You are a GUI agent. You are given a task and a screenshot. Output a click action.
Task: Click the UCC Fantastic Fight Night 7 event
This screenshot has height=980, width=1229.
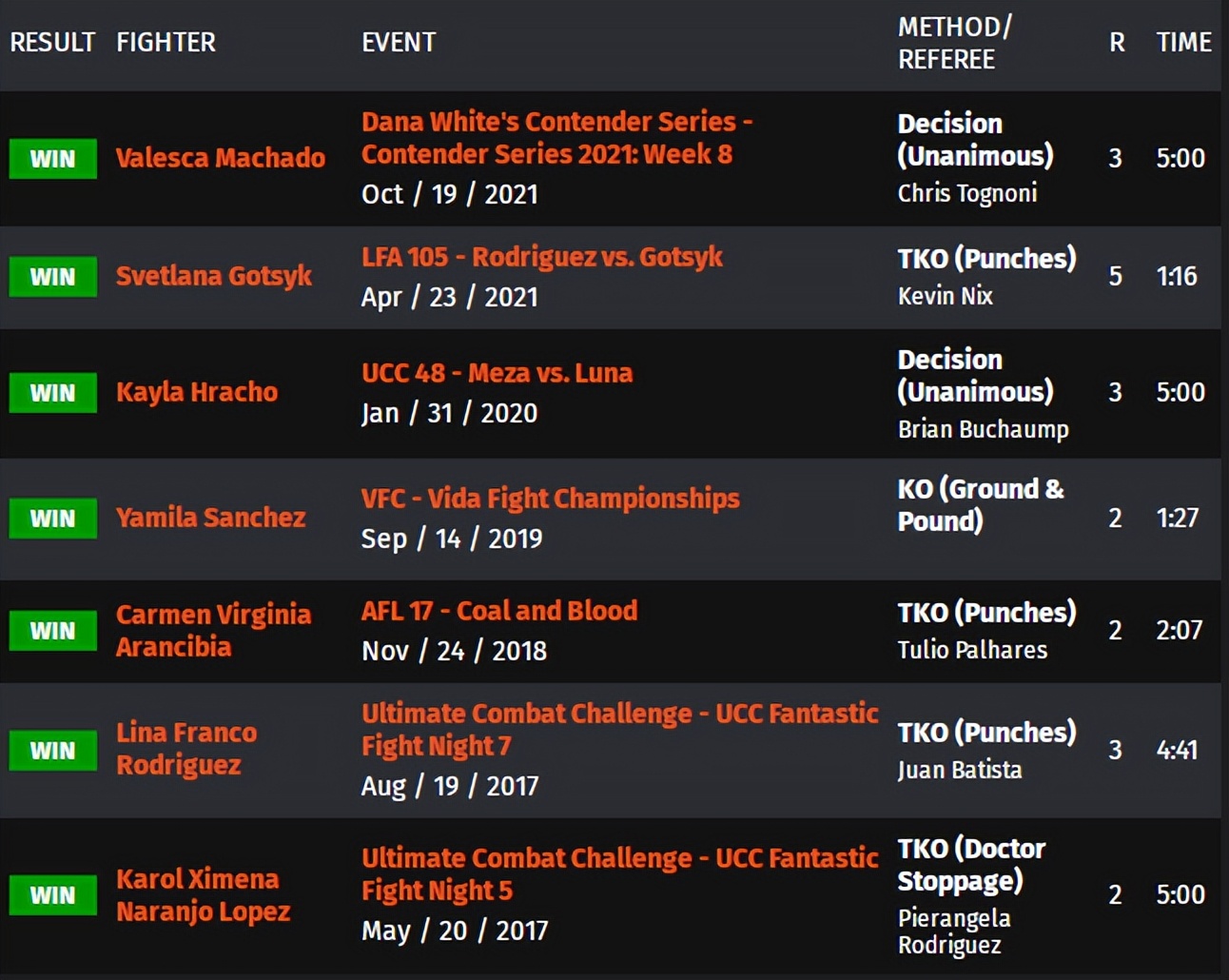click(619, 729)
